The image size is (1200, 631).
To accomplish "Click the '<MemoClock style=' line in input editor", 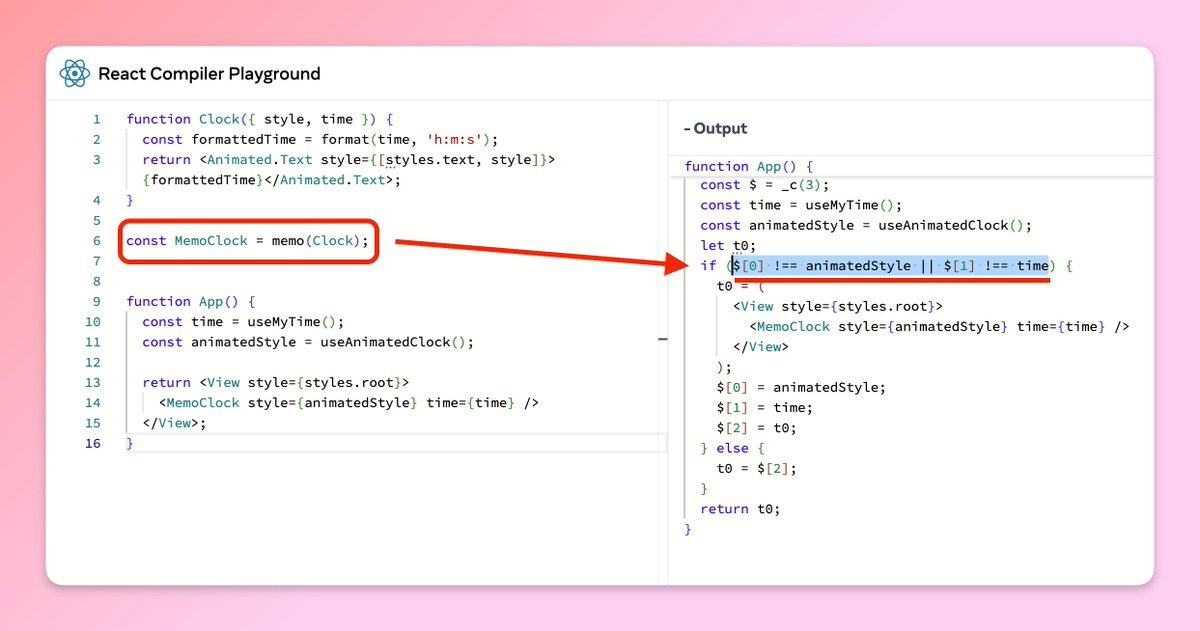I will pos(349,403).
